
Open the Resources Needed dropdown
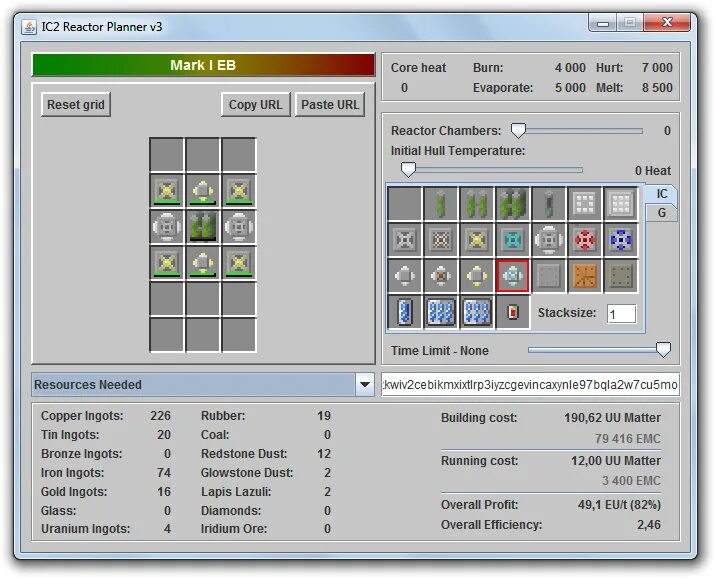tap(364, 384)
